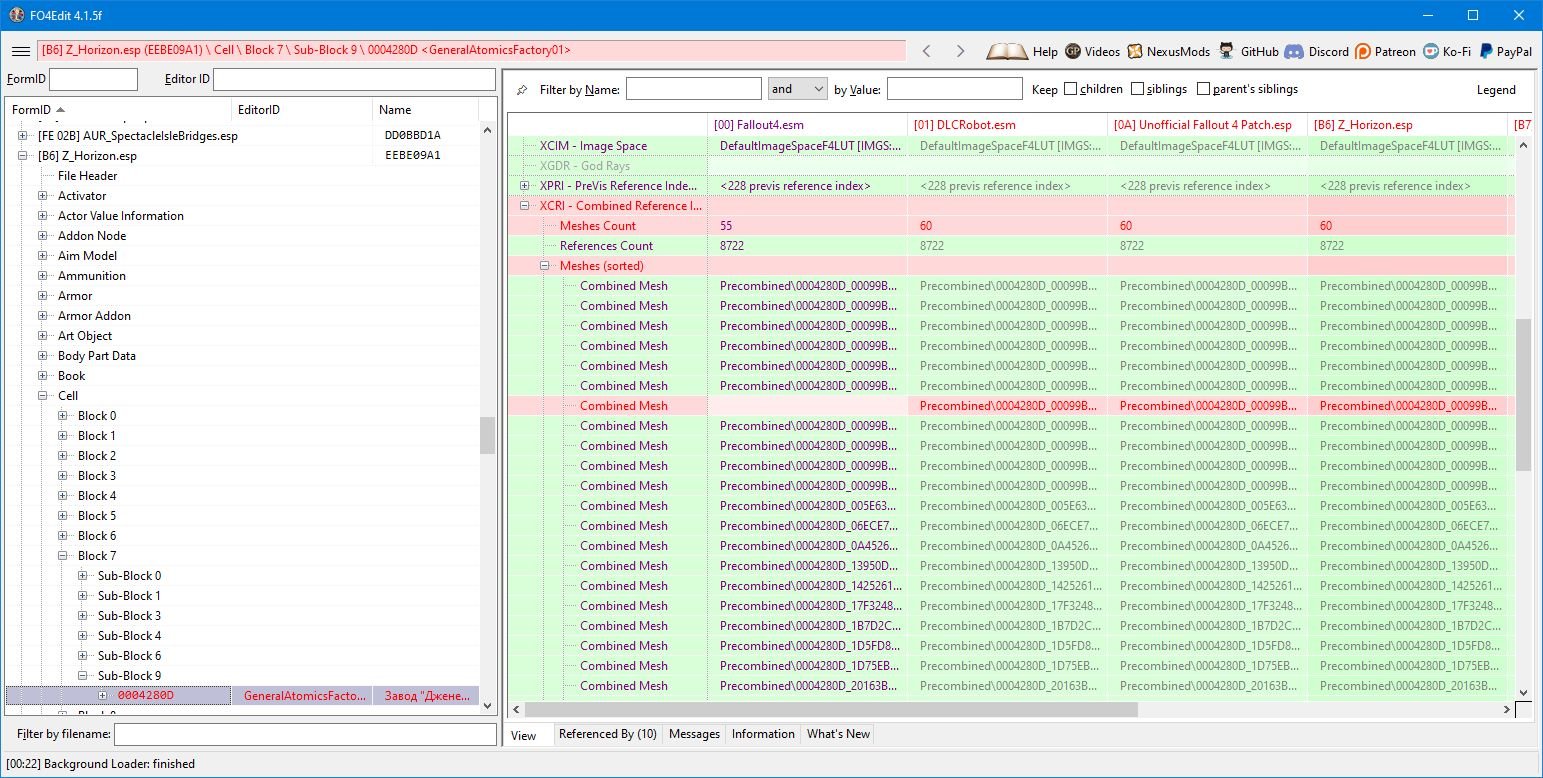The height and width of the screenshot is (778, 1543).
Task: Switch to the Referenced By (10) tab
Action: coord(607,734)
